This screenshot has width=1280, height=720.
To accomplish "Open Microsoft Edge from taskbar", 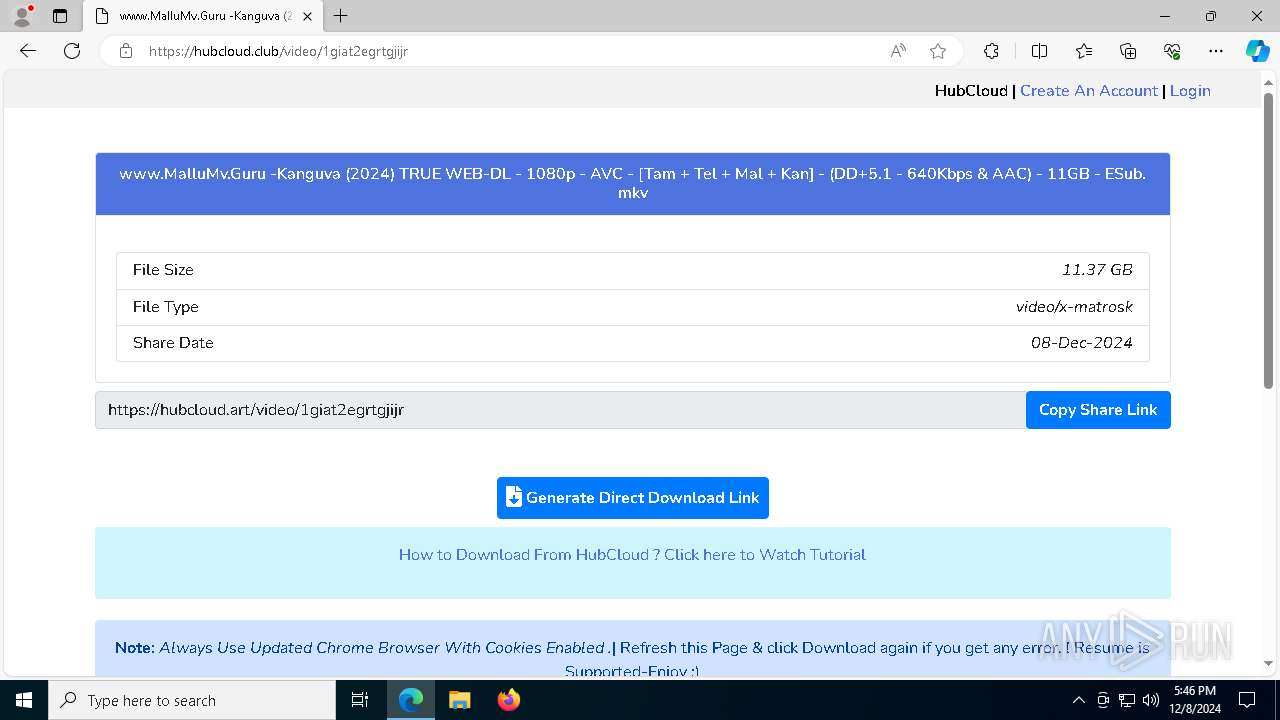I will (411, 700).
